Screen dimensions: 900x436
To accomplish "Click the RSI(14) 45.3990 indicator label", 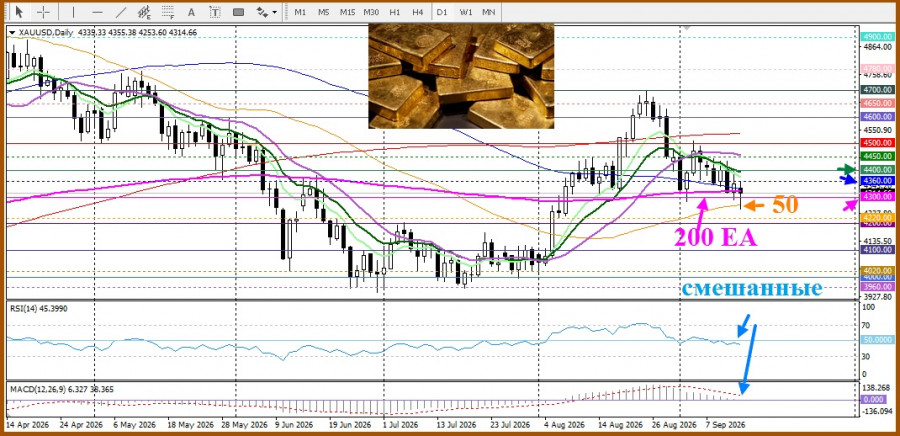I will (x=38, y=309).
